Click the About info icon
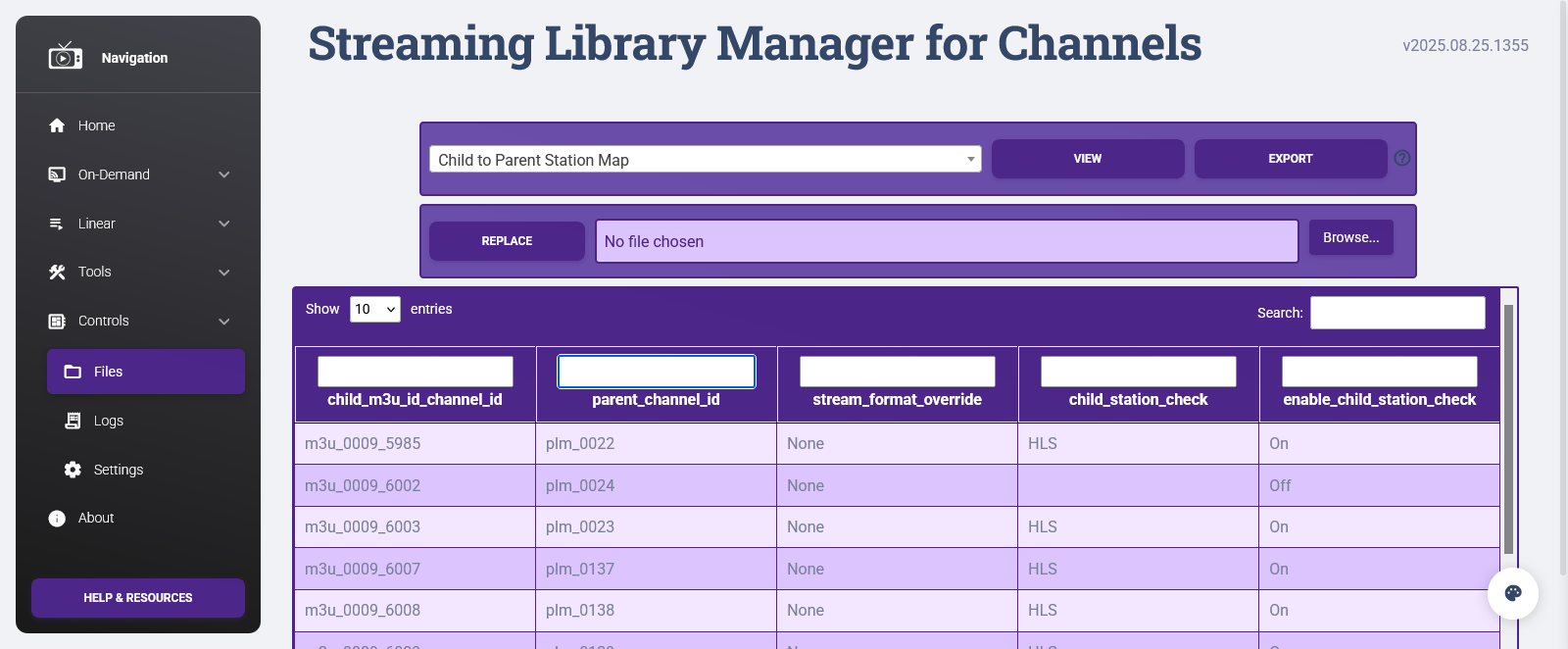1568x649 pixels. click(57, 519)
